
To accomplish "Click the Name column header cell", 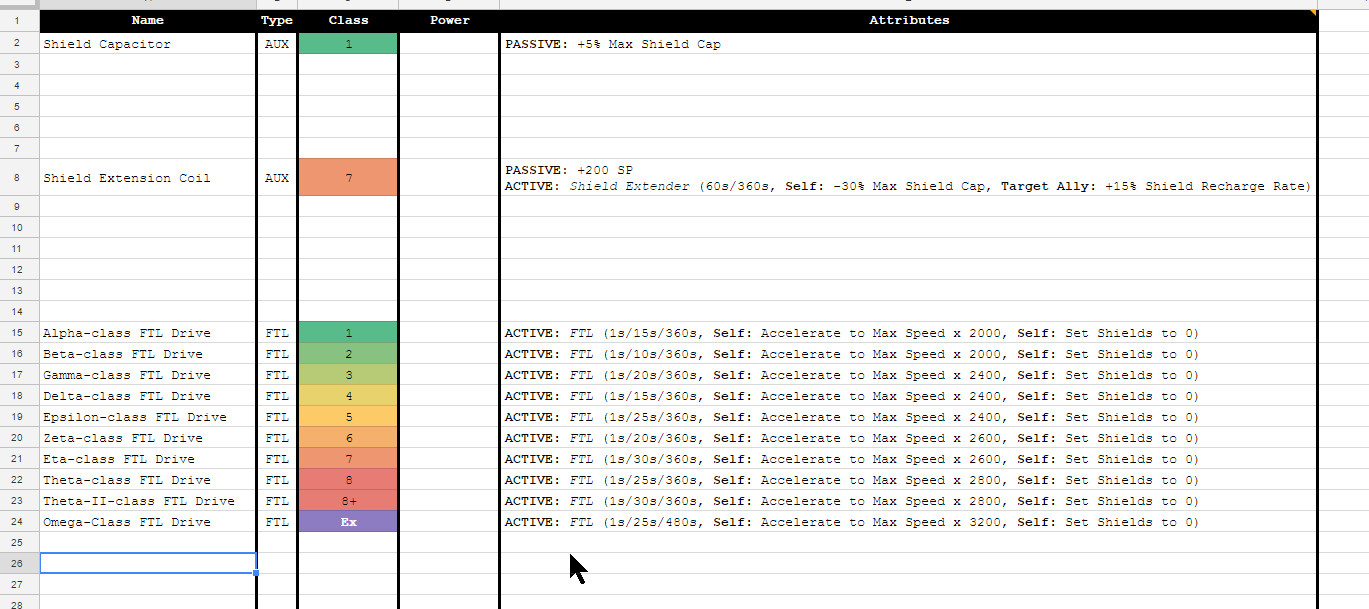I will (147, 20).
